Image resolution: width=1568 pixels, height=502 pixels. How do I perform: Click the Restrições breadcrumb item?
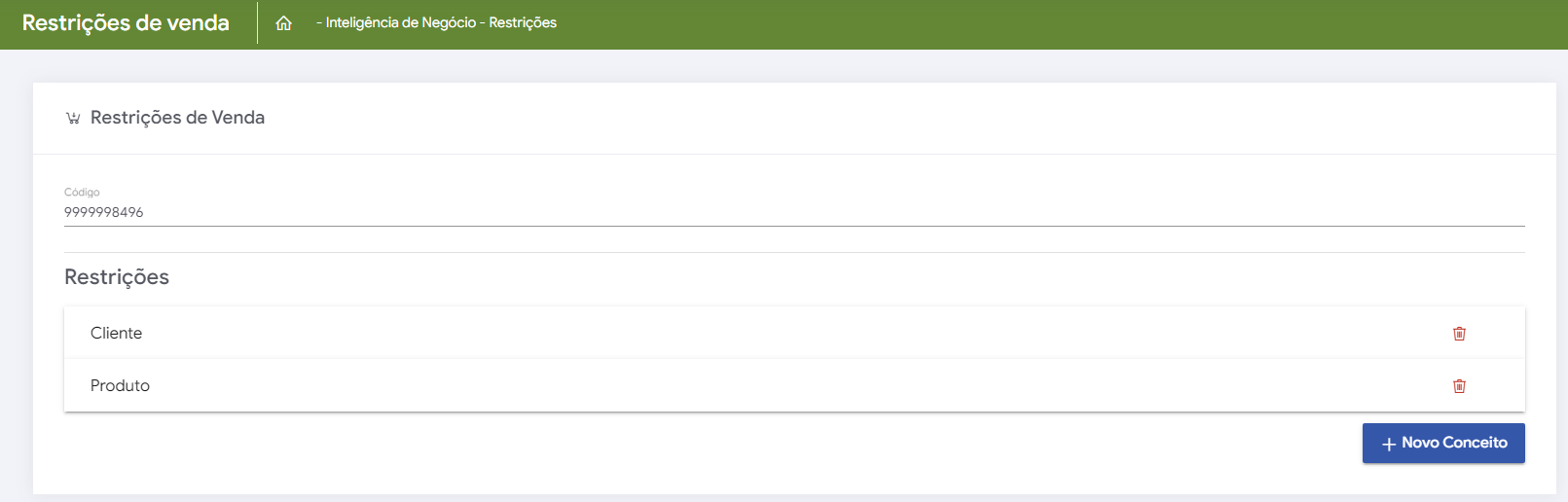point(523,22)
